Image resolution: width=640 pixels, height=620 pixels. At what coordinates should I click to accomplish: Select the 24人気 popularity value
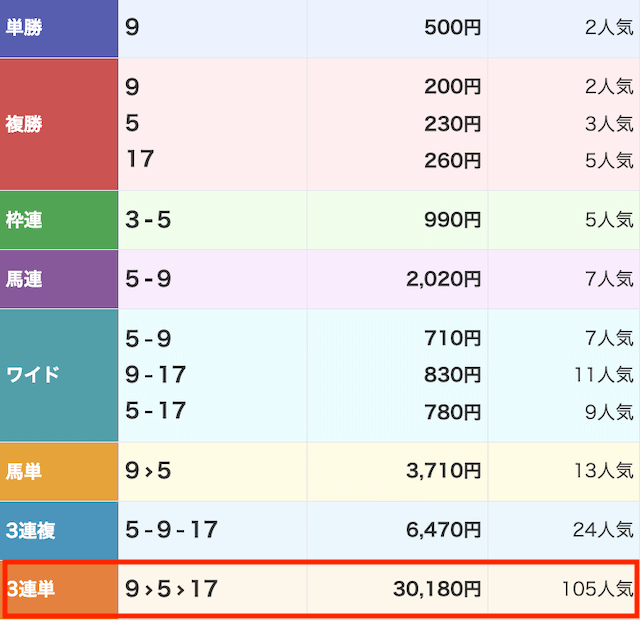(x=602, y=530)
